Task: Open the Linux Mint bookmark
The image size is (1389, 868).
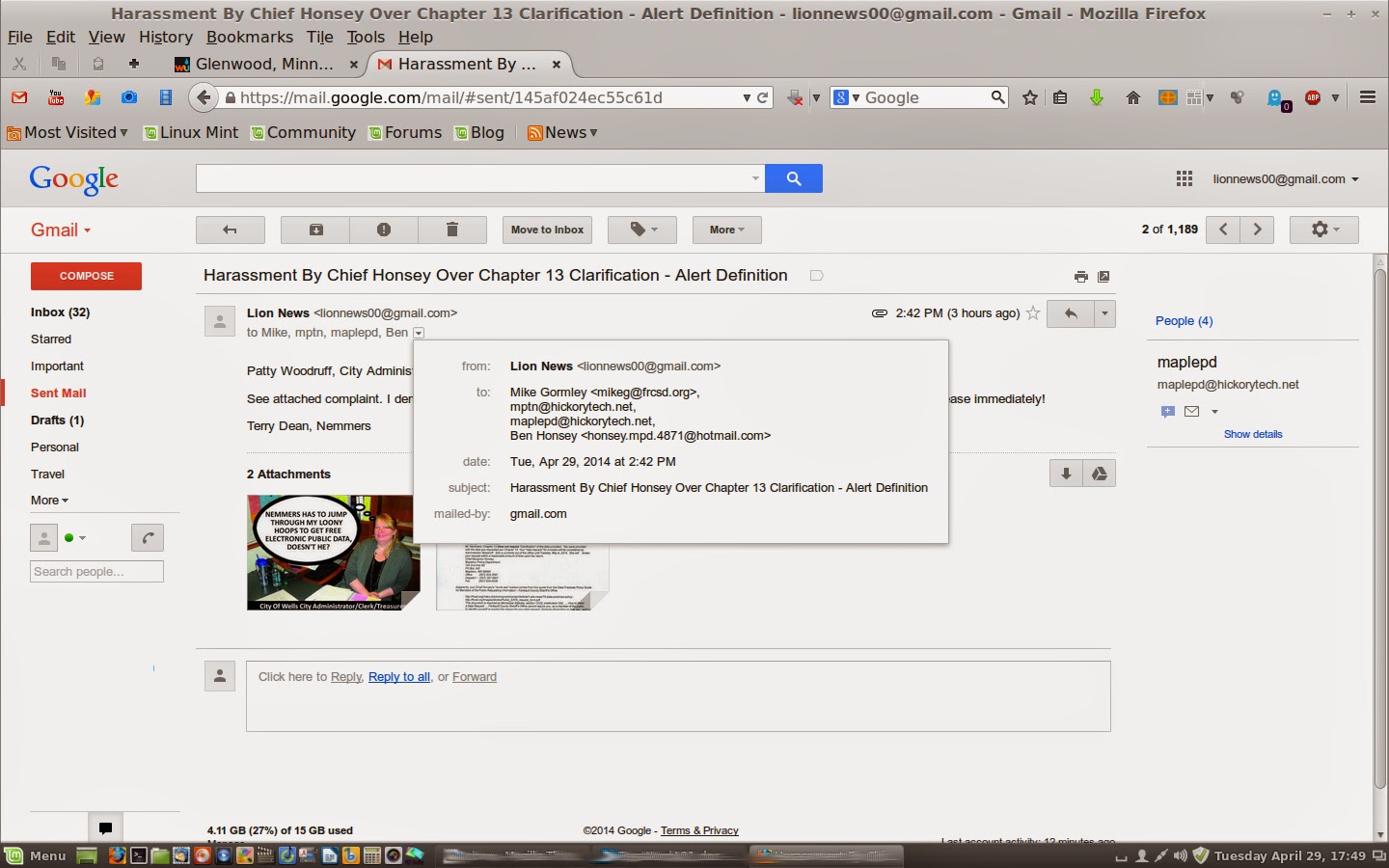Action: (x=191, y=132)
